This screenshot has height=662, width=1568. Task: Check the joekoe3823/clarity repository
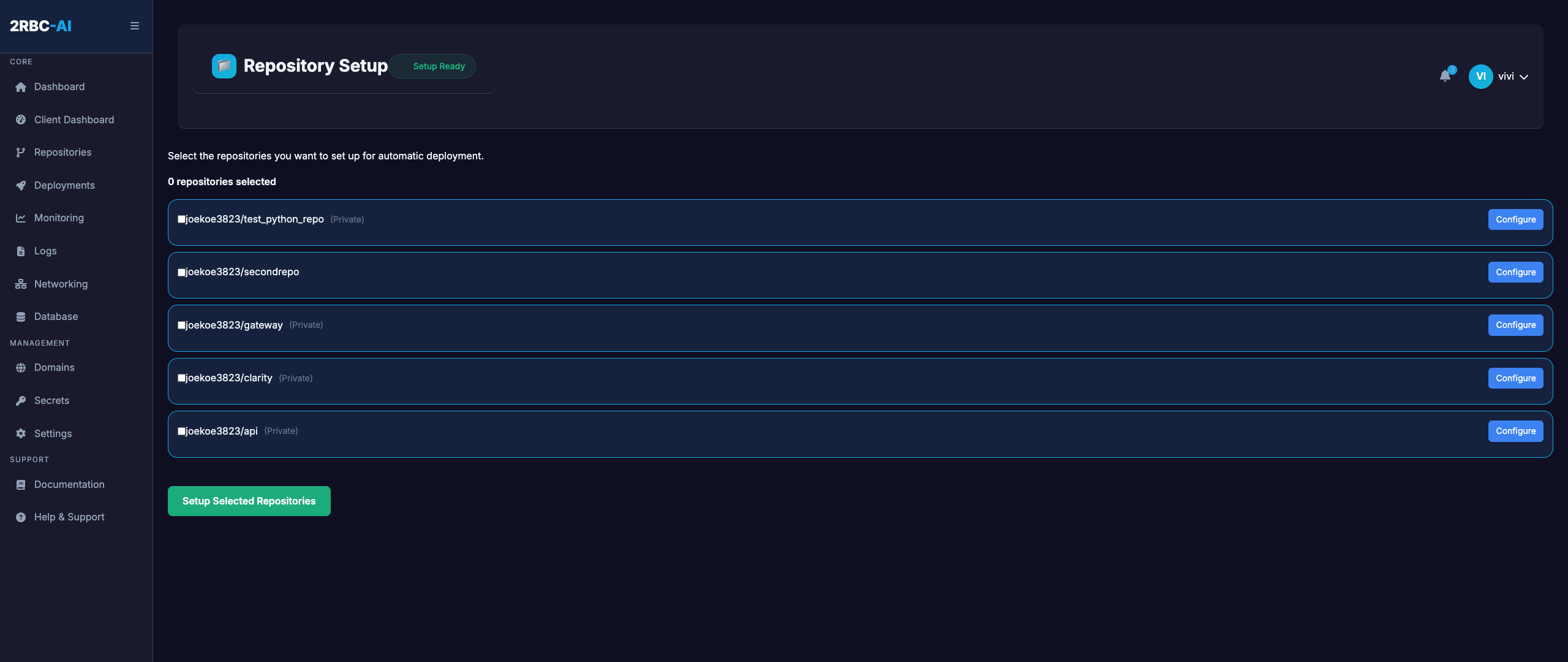point(181,378)
